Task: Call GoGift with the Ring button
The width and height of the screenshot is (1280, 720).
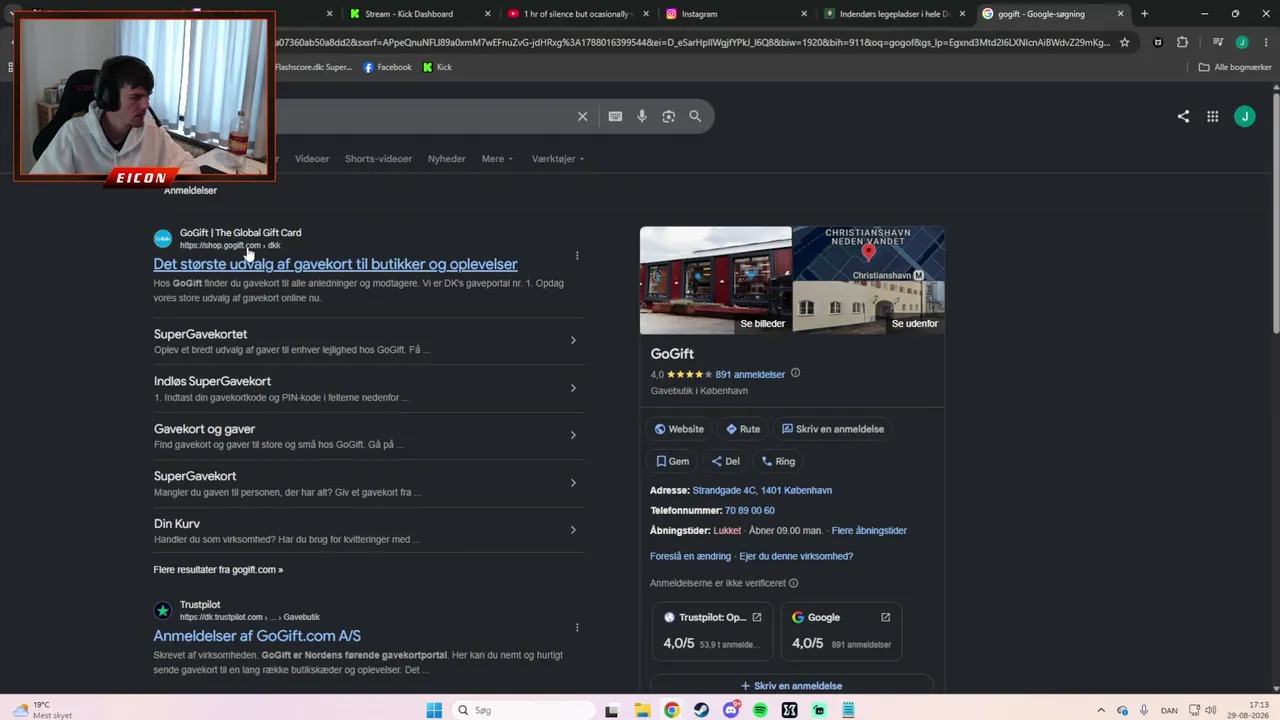Action: 778,461
